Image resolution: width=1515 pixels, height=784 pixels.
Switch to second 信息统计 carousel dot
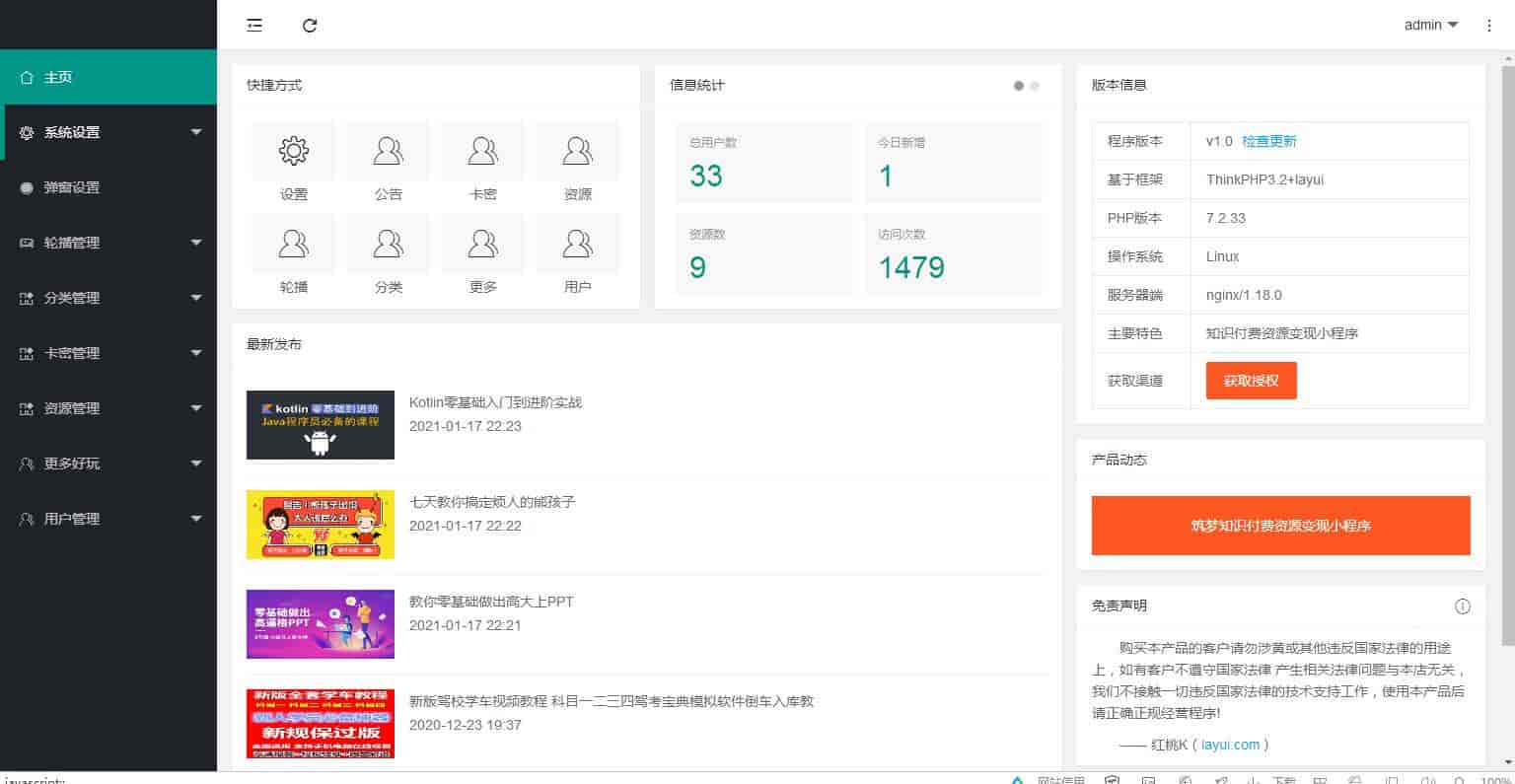point(1035,86)
